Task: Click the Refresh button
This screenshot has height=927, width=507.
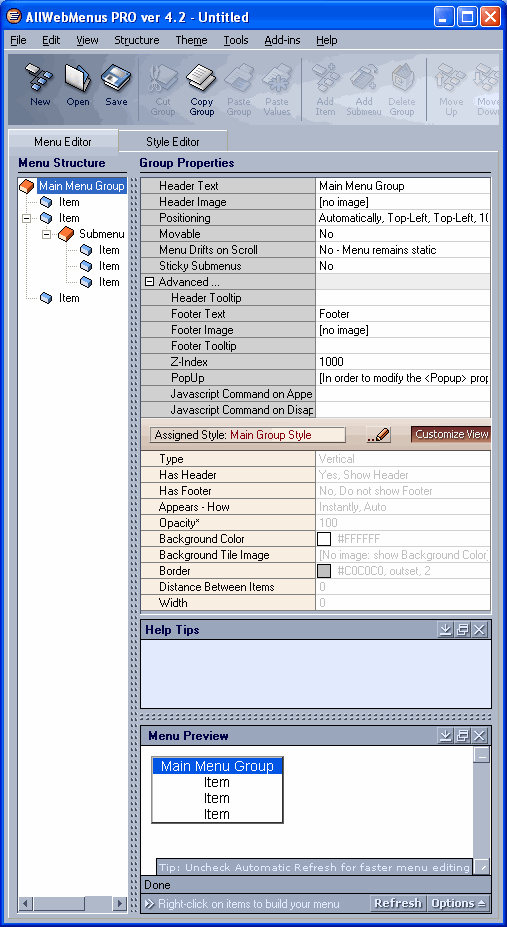Action: [x=398, y=903]
